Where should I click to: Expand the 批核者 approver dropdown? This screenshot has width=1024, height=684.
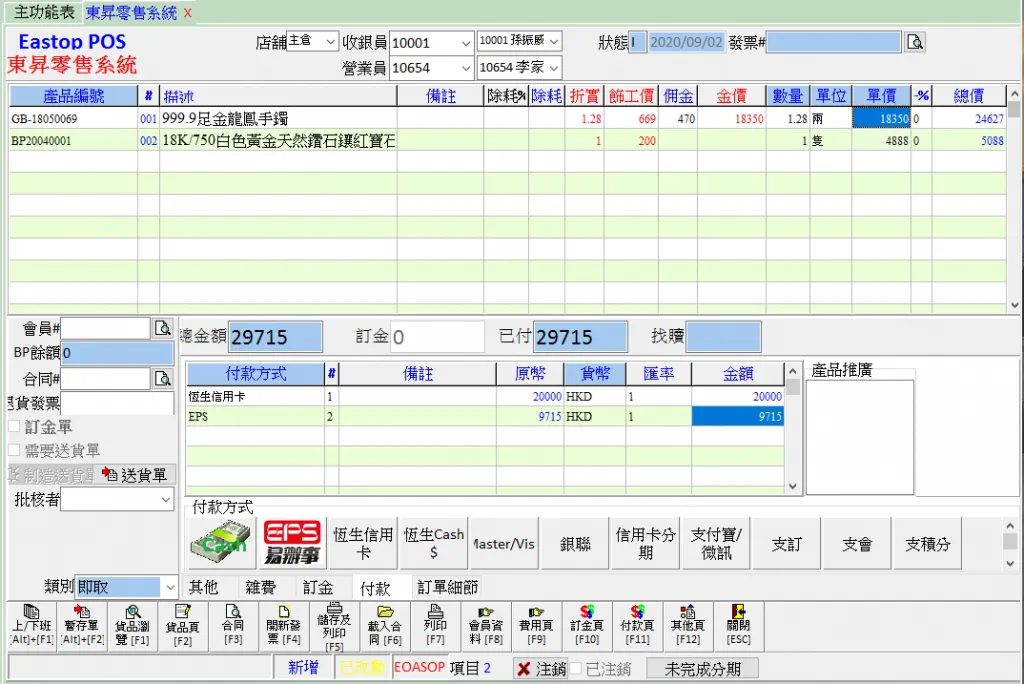pos(165,500)
